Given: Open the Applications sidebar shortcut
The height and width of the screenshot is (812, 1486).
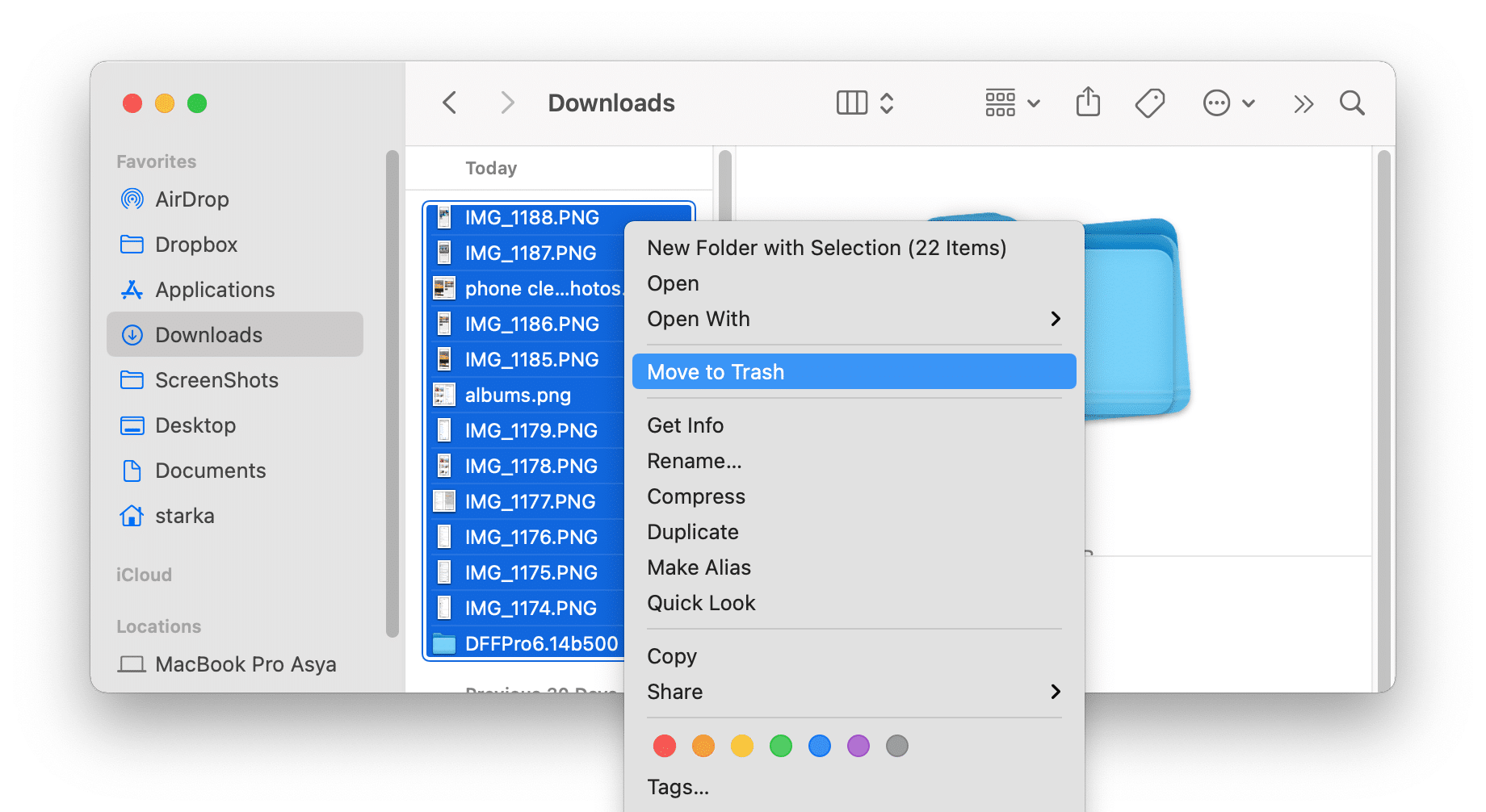Looking at the screenshot, I should 214,290.
